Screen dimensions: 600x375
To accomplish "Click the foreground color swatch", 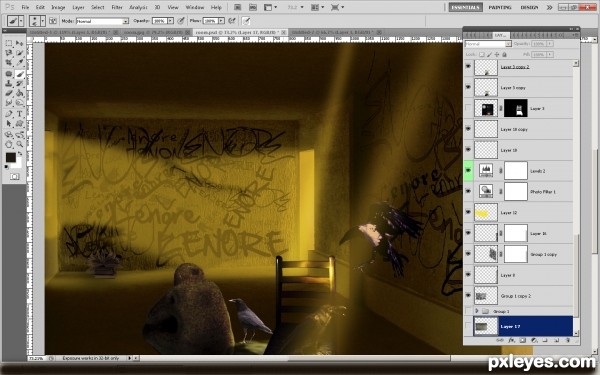I will click(x=10, y=157).
